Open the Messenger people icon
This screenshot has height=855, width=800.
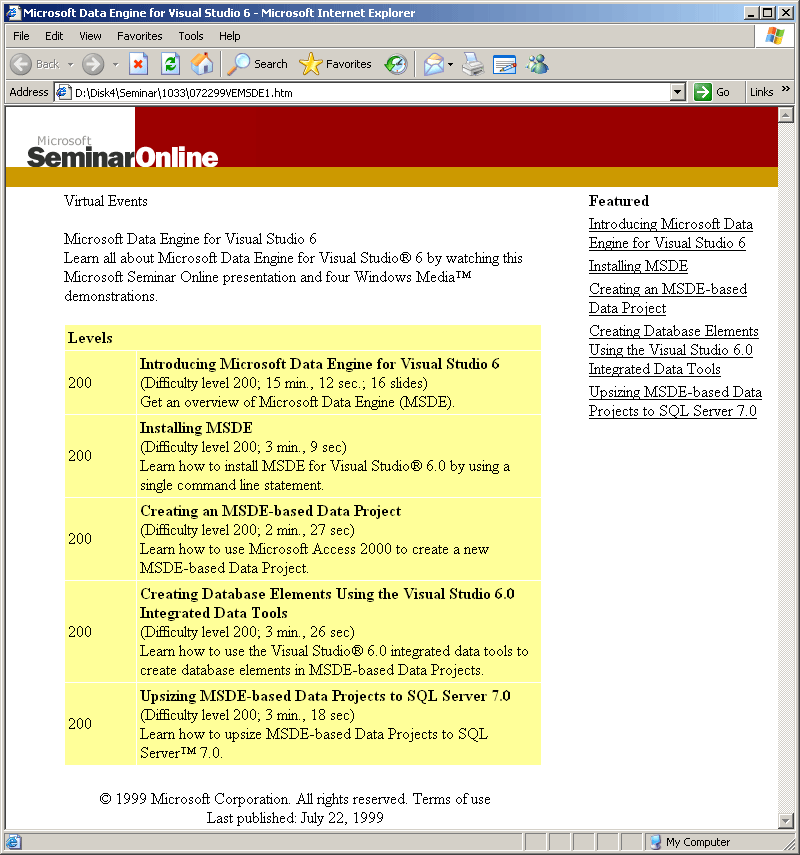(x=537, y=64)
